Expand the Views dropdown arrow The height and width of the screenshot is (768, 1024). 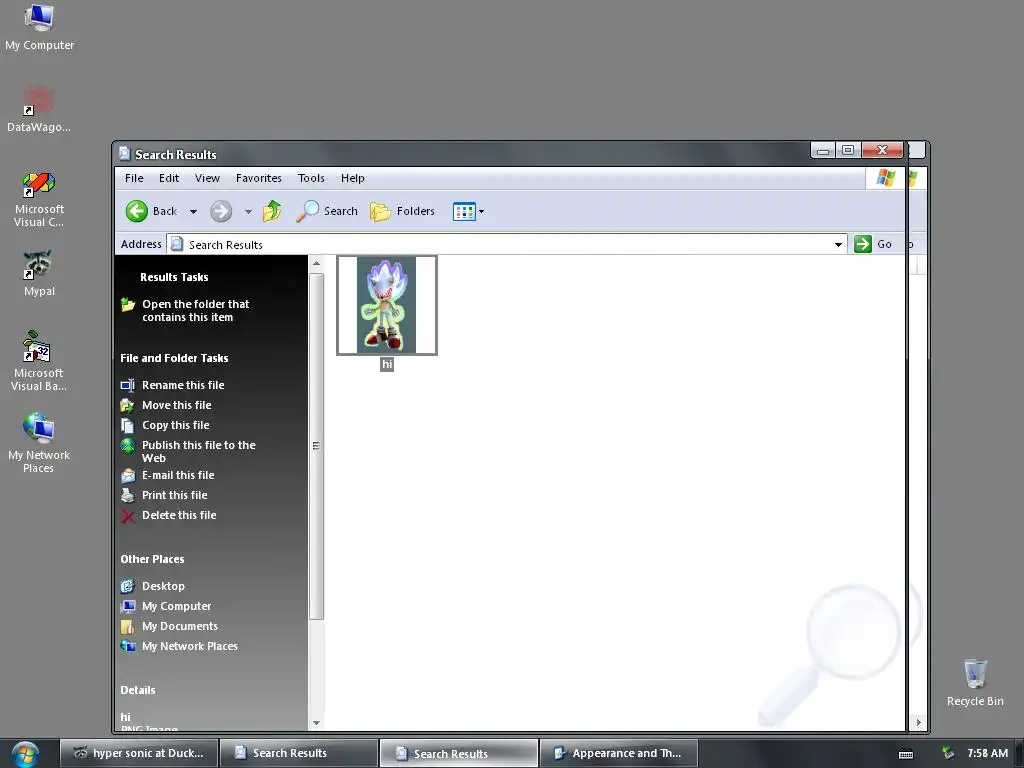482,212
